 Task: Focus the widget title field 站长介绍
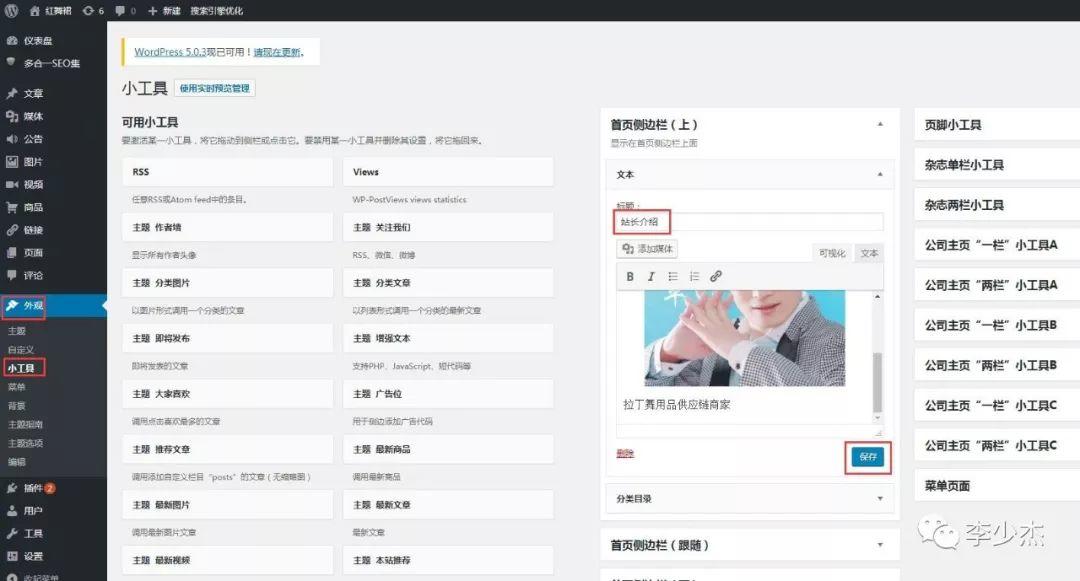click(749, 222)
